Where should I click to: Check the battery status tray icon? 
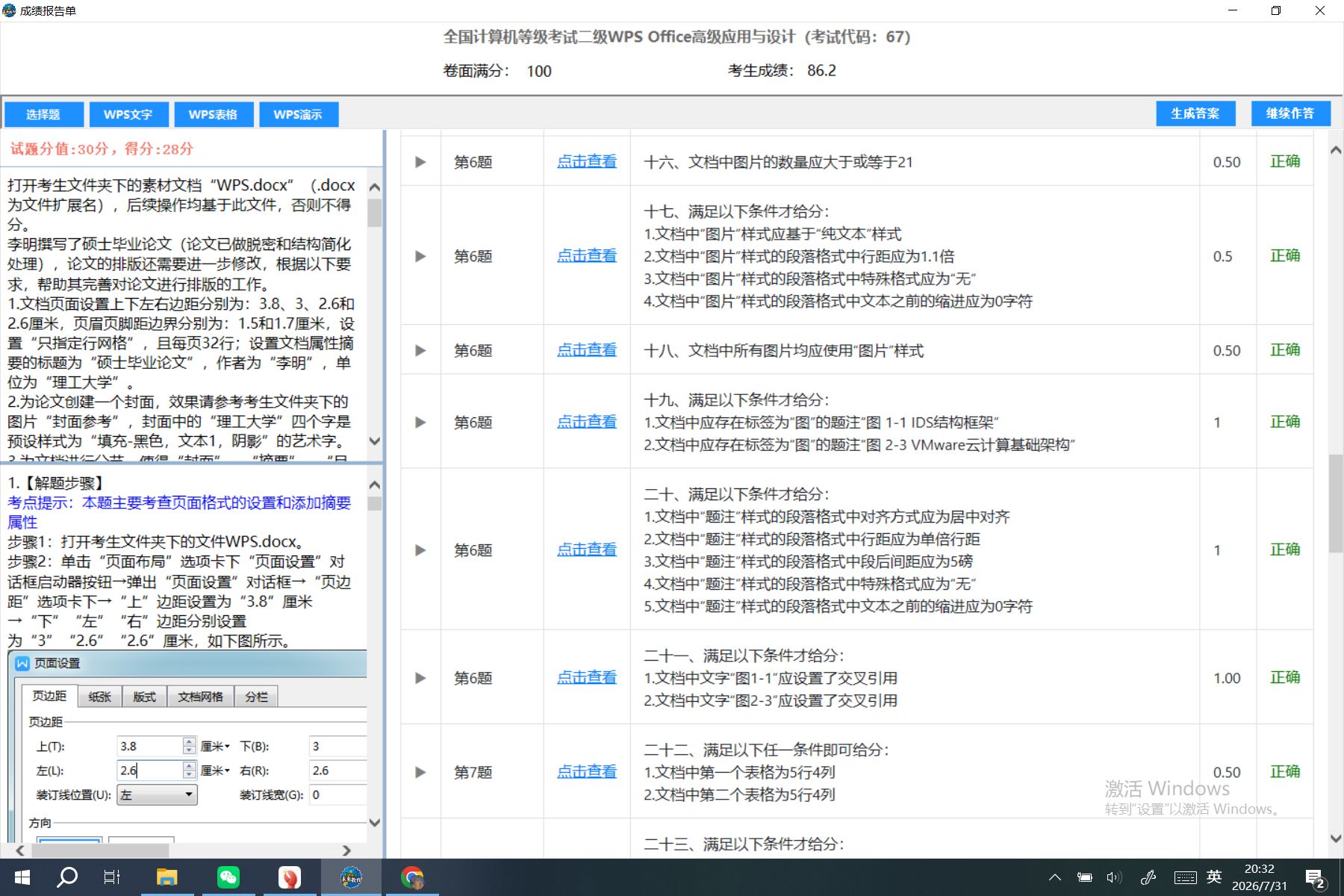tap(1084, 877)
